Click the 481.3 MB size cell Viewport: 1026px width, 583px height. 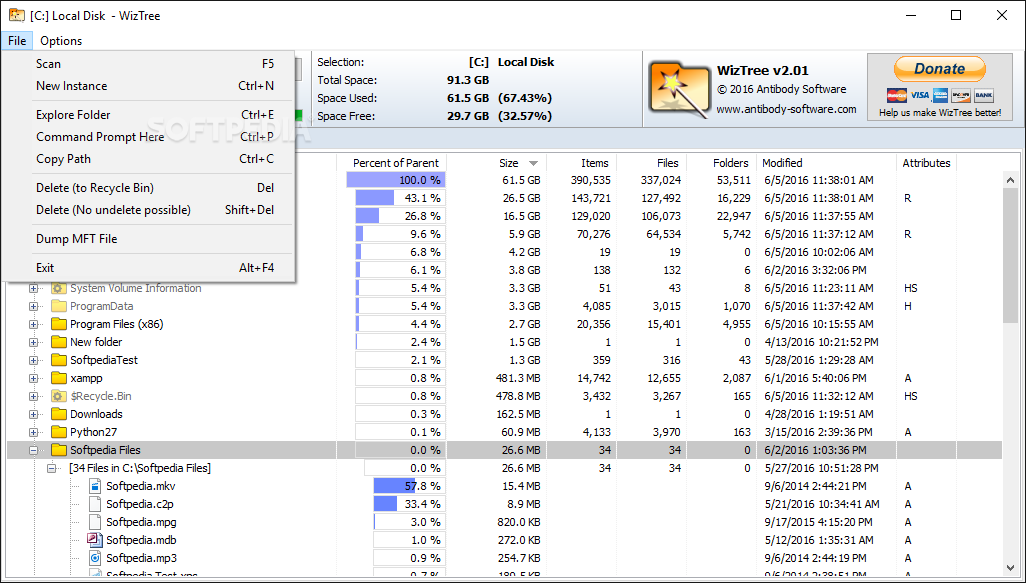(518, 378)
